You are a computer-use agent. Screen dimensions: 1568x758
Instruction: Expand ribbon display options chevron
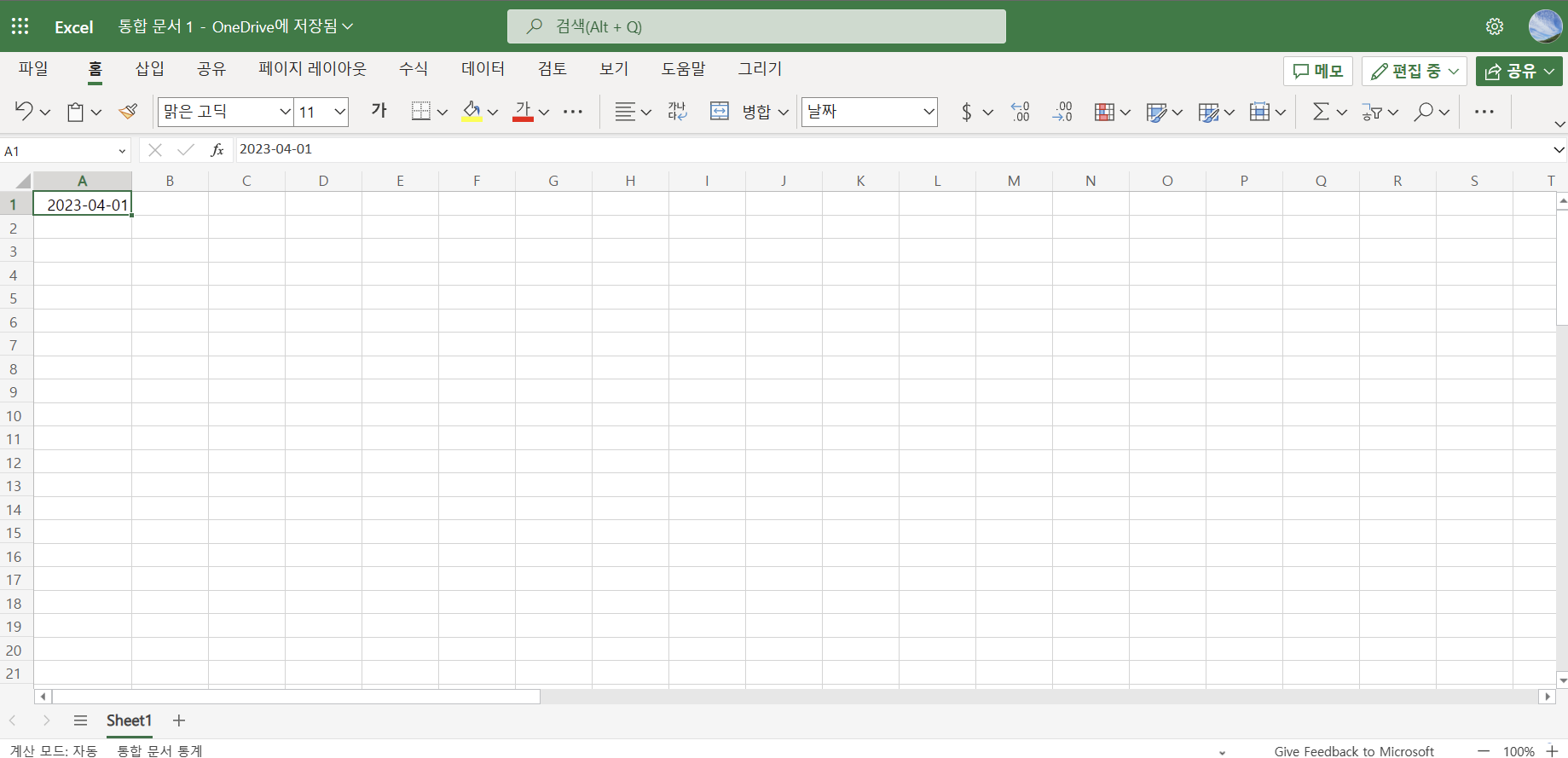coord(1559,124)
